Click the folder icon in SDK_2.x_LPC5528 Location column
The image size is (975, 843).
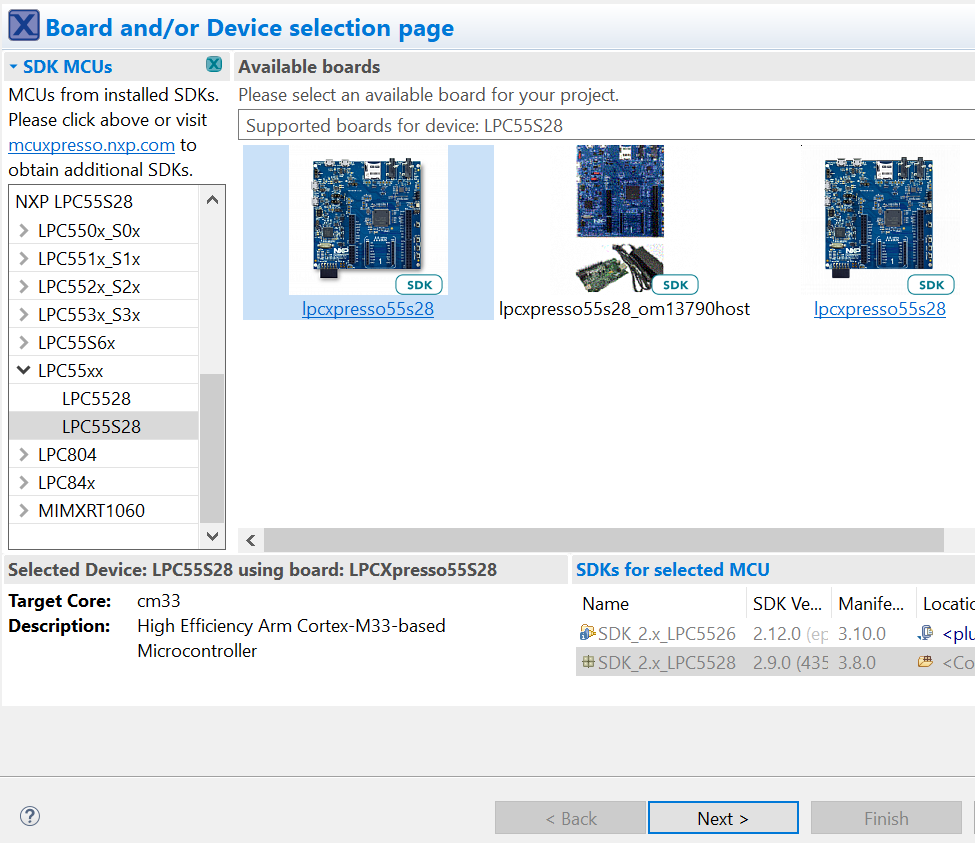coord(925,662)
